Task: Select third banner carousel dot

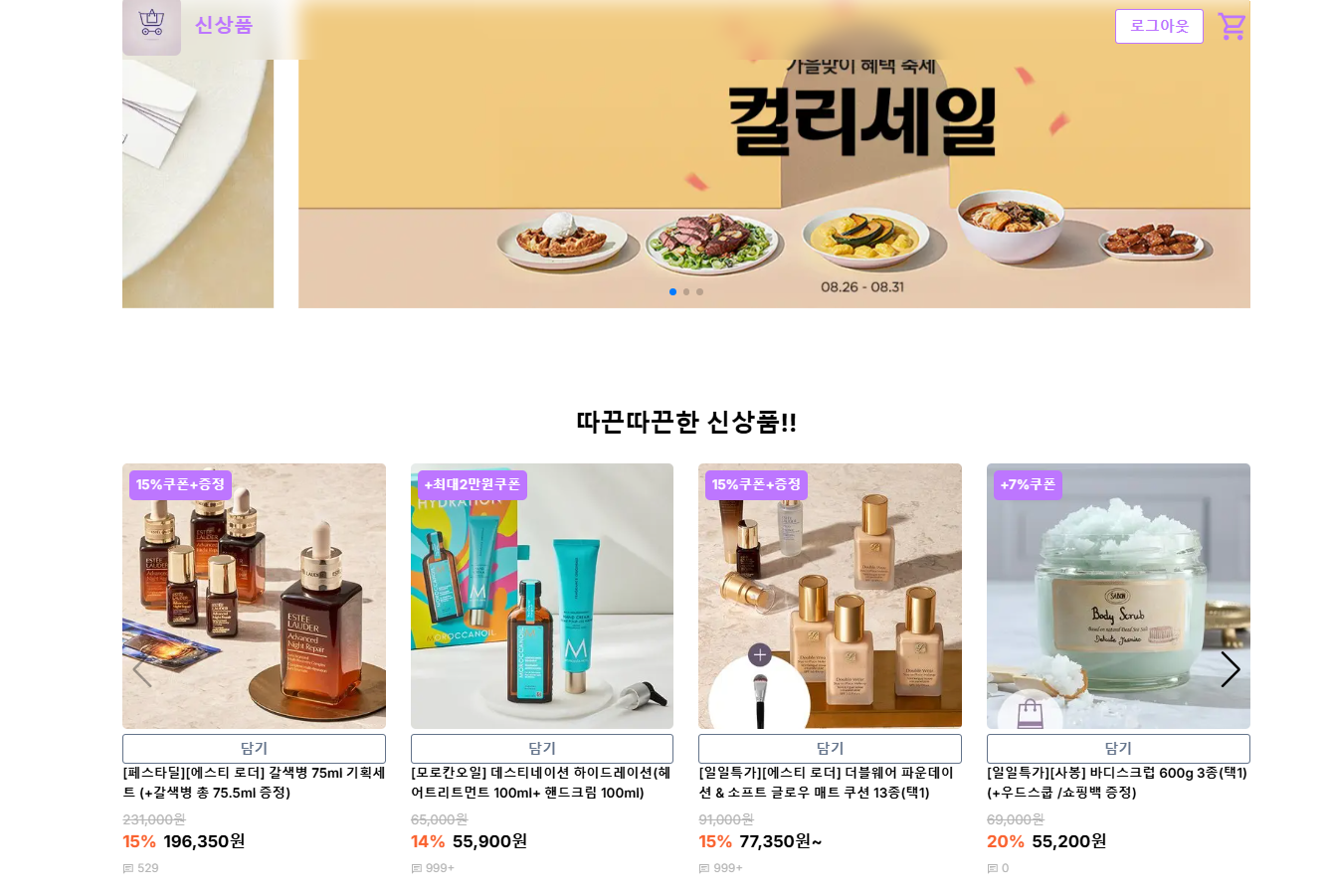Action: click(699, 291)
